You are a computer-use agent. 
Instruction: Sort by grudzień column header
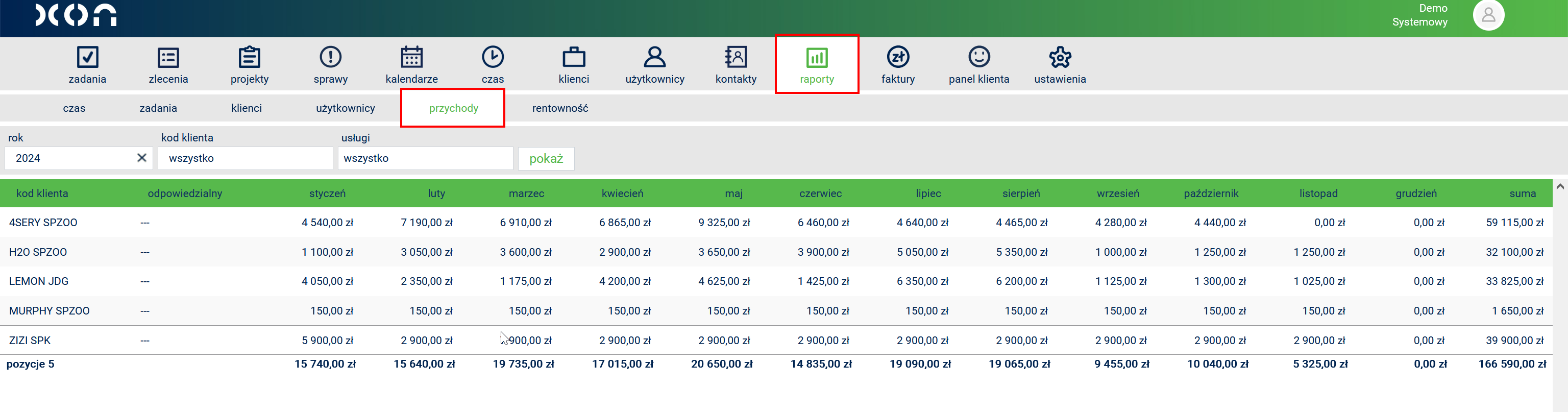point(1416,193)
